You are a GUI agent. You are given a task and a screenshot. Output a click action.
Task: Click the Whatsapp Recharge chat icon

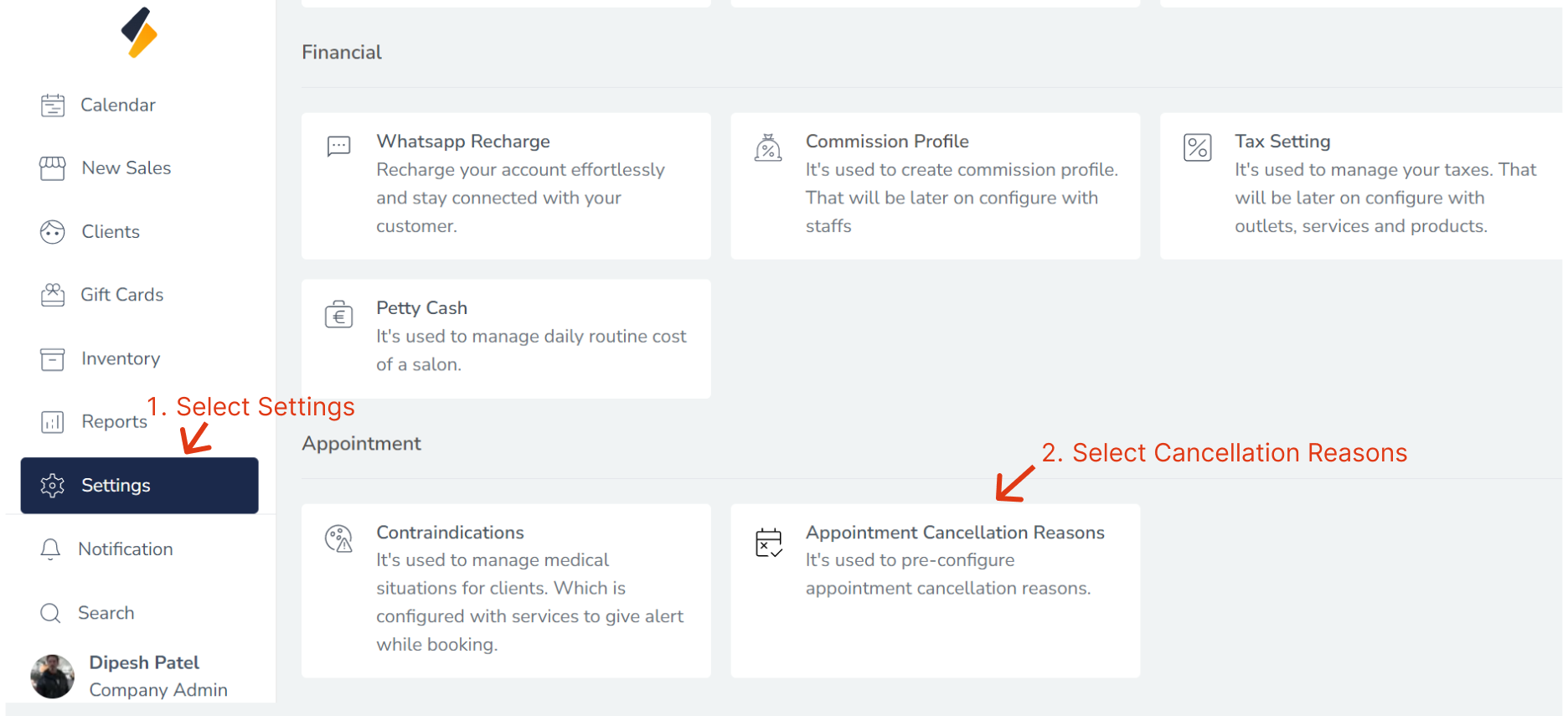pyautogui.click(x=339, y=147)
